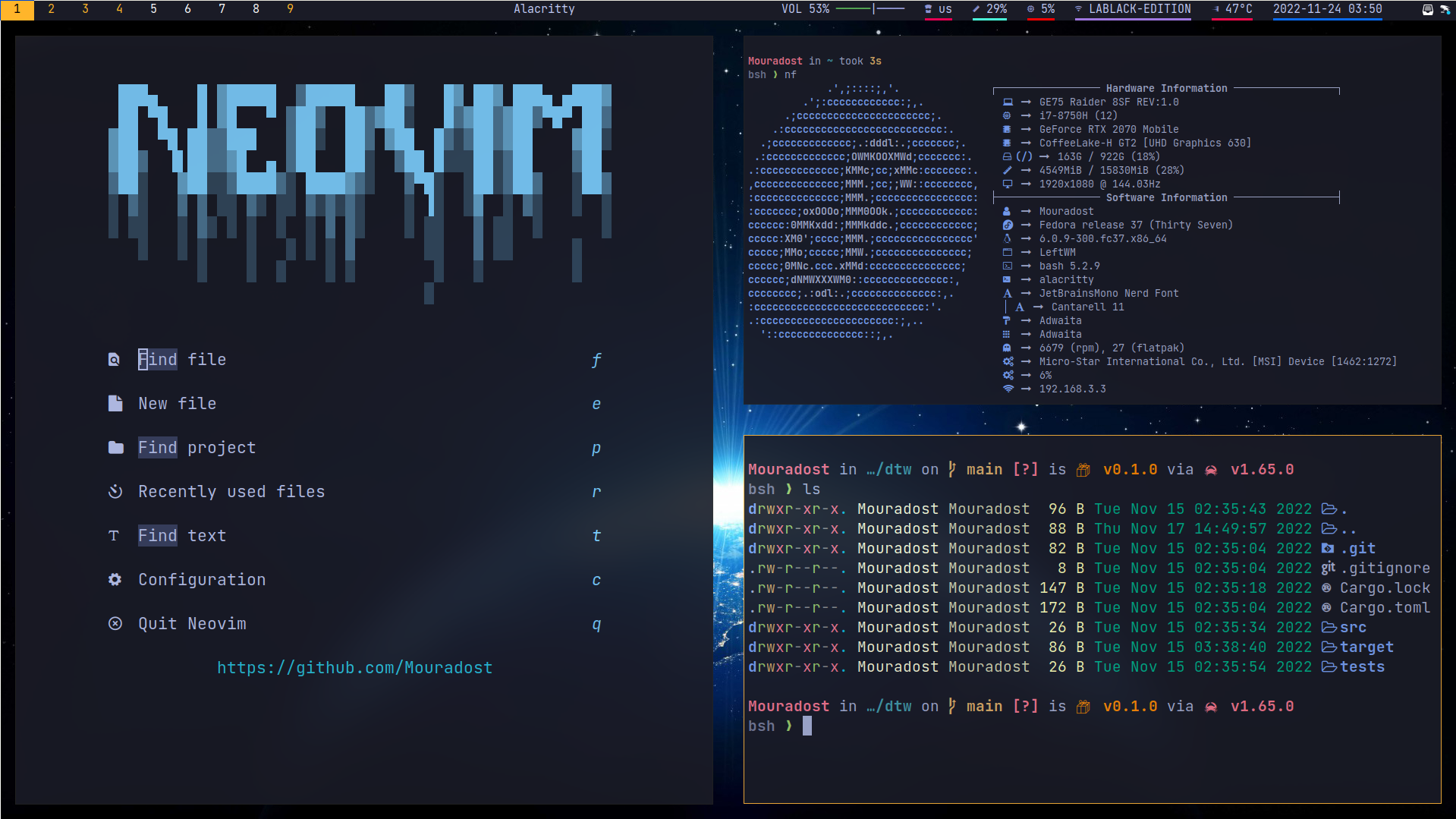1456x819 pixels.
Task: Click the Alacritty window title in top bar
Action: point(544,9)
